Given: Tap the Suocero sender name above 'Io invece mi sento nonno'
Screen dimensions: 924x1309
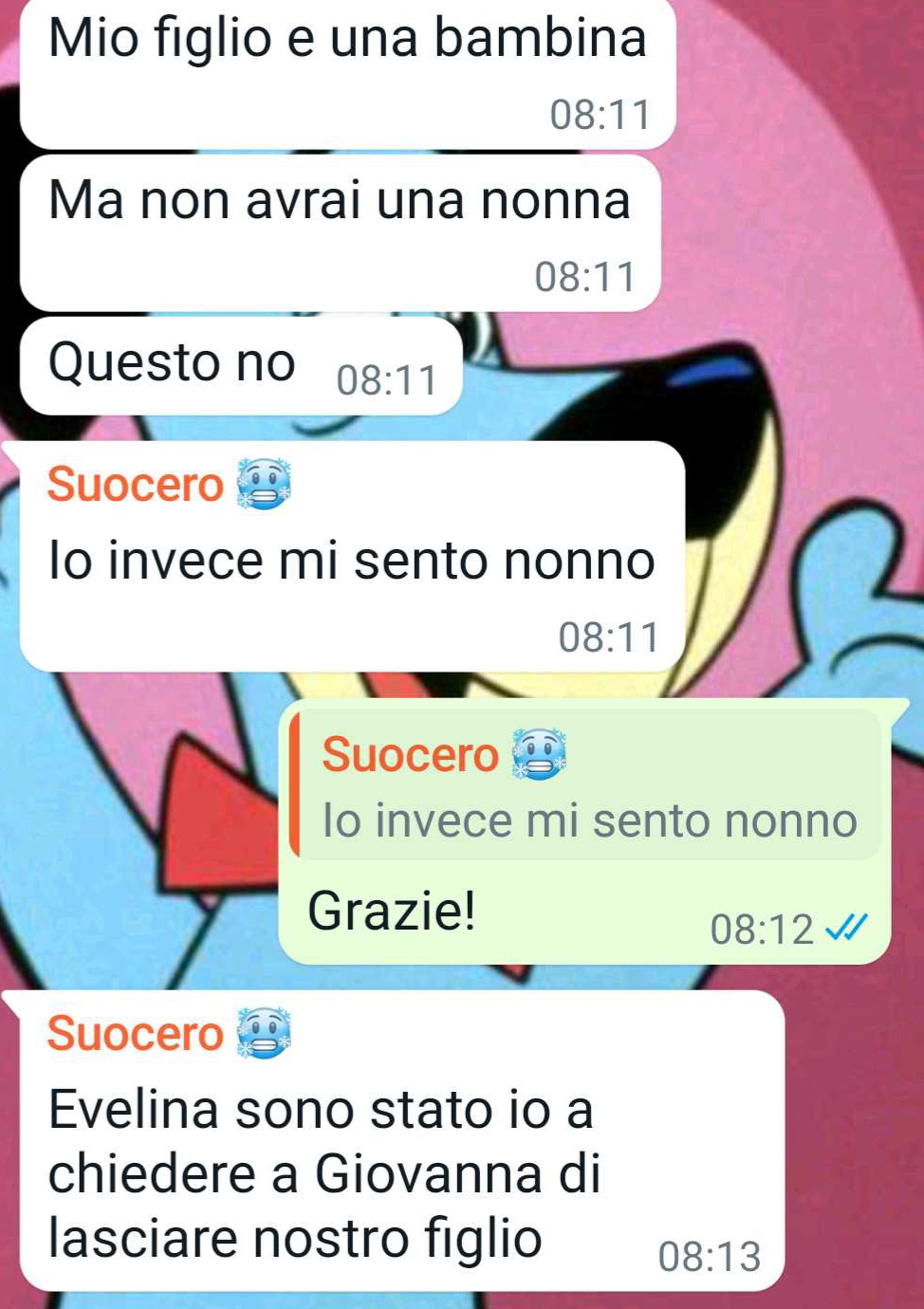Looking at the screenshot, I should (135, 484).
